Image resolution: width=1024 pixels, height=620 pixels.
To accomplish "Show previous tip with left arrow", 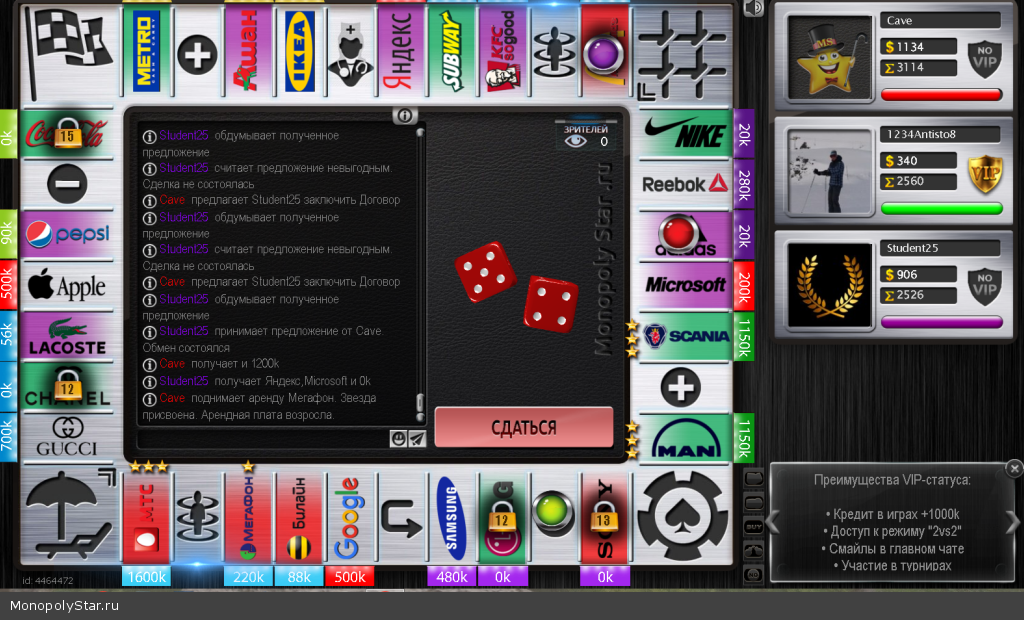I will point(773,522).
